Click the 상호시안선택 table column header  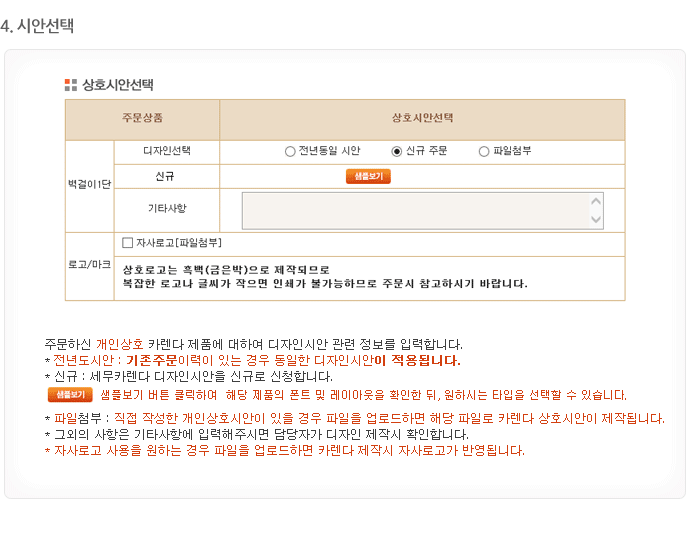(422, 118)
